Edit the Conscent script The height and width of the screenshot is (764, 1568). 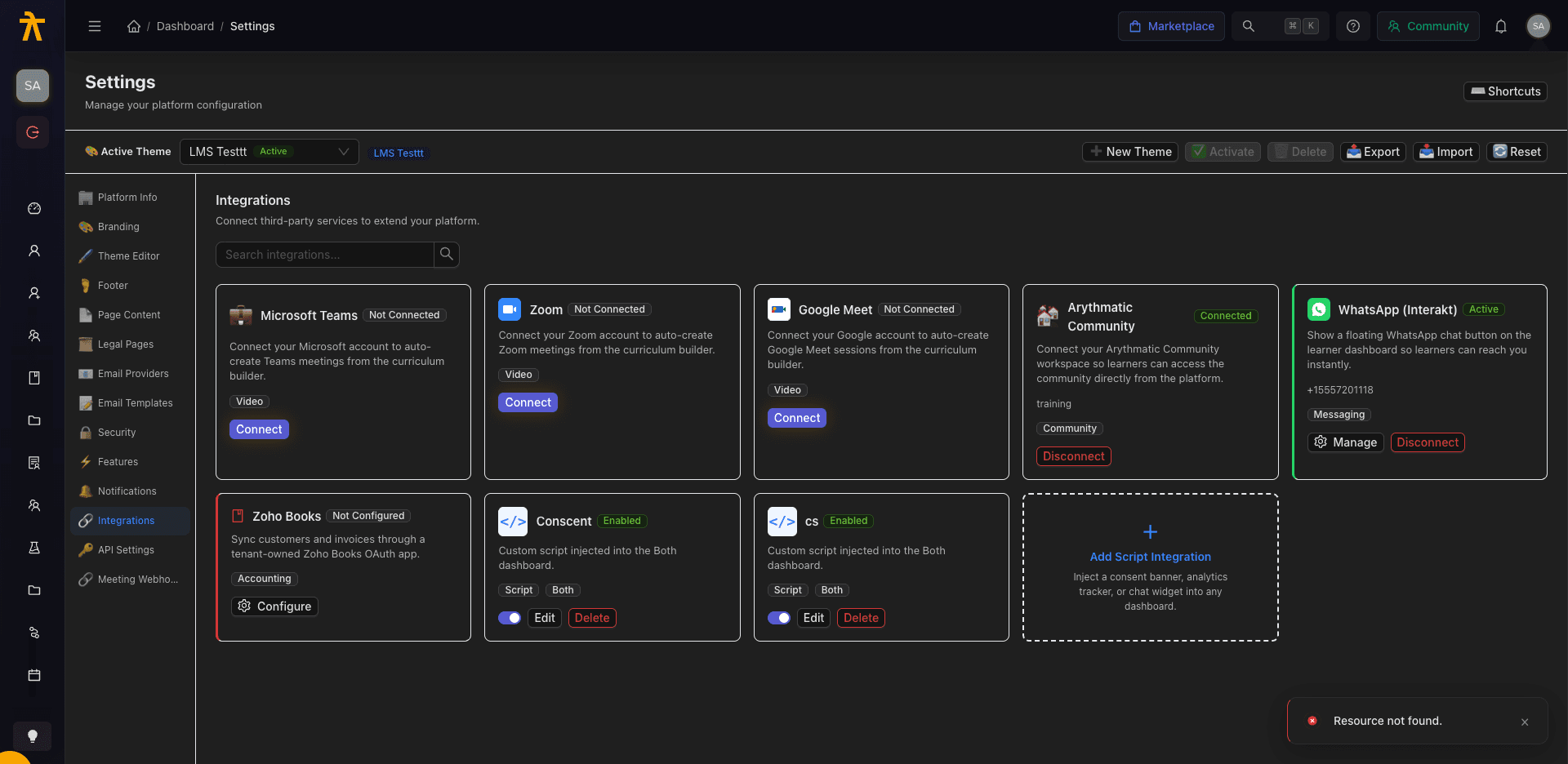545,618
